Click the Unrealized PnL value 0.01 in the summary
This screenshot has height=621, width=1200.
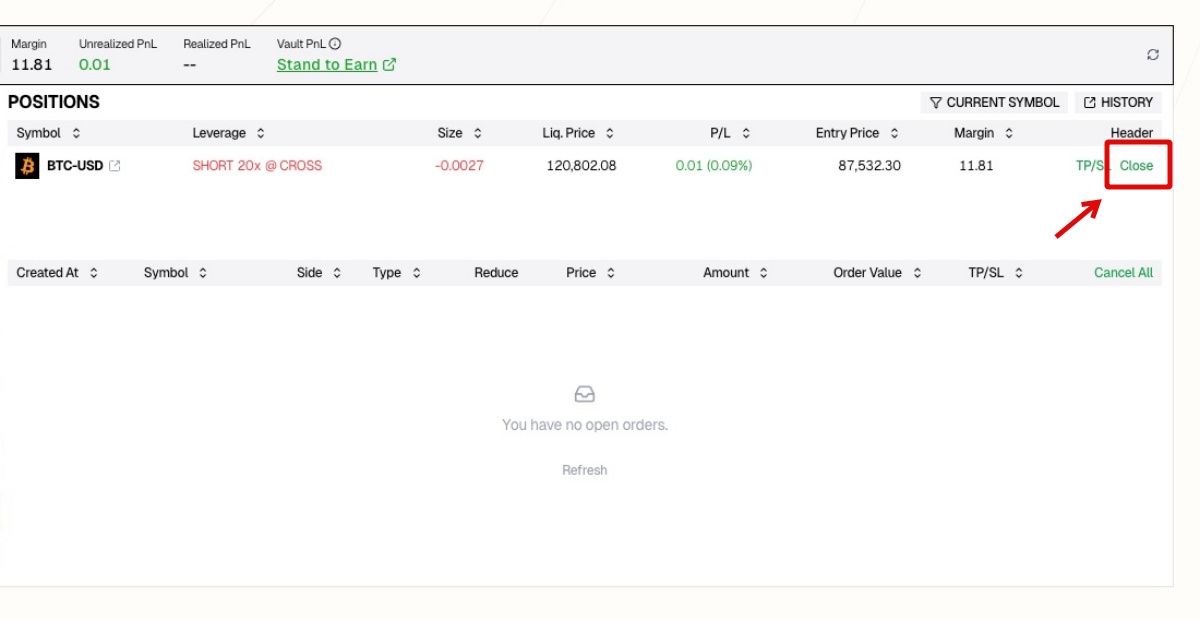click(x=95, y=64)
